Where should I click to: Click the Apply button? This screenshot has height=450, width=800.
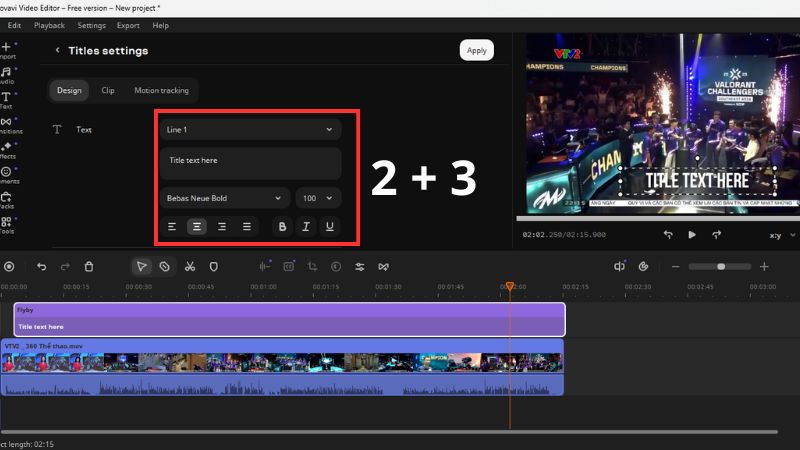(x=477, y=50)
